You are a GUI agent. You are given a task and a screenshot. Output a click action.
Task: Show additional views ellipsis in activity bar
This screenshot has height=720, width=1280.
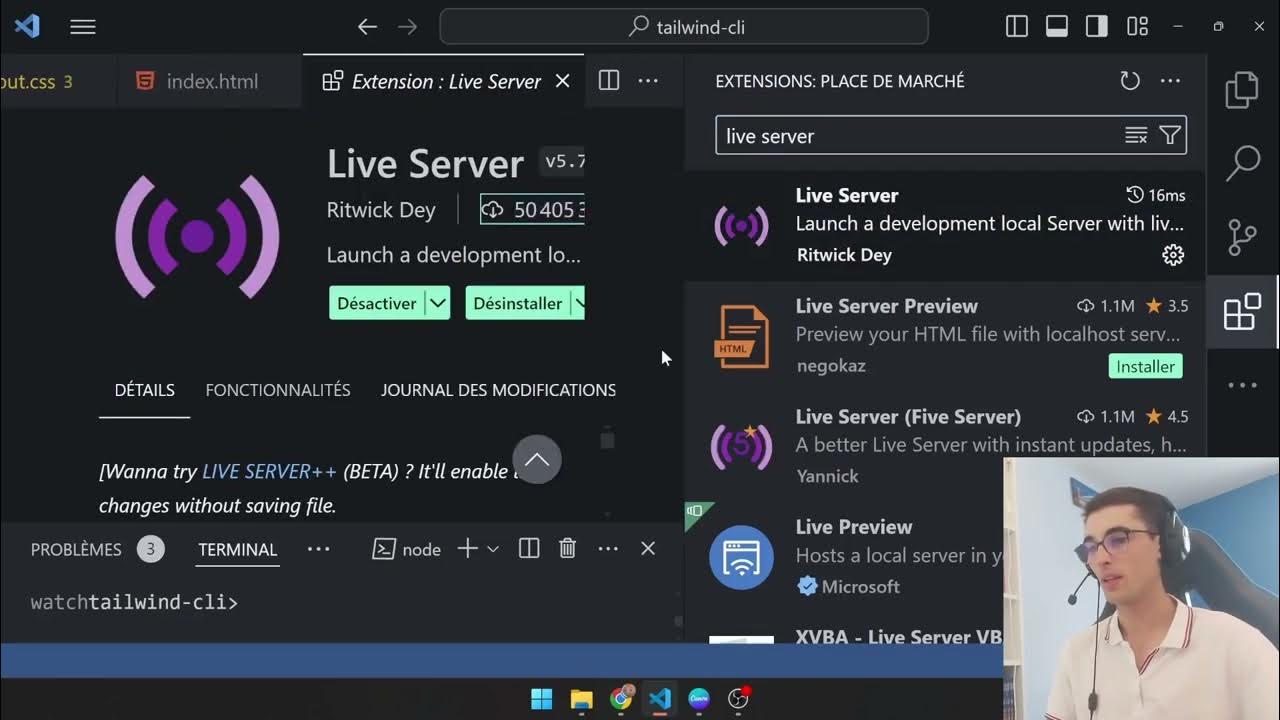click(x=1242, y=385)
